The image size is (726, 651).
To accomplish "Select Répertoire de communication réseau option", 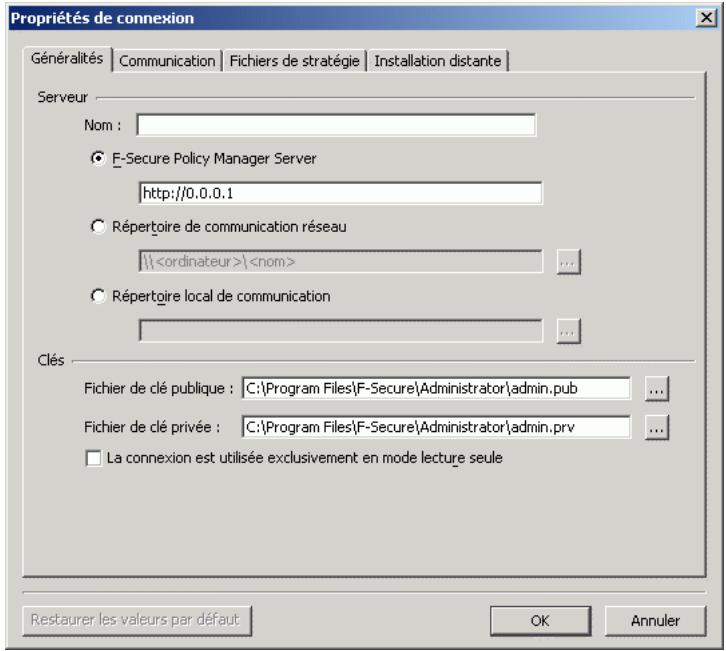I will tap(98, 227).
